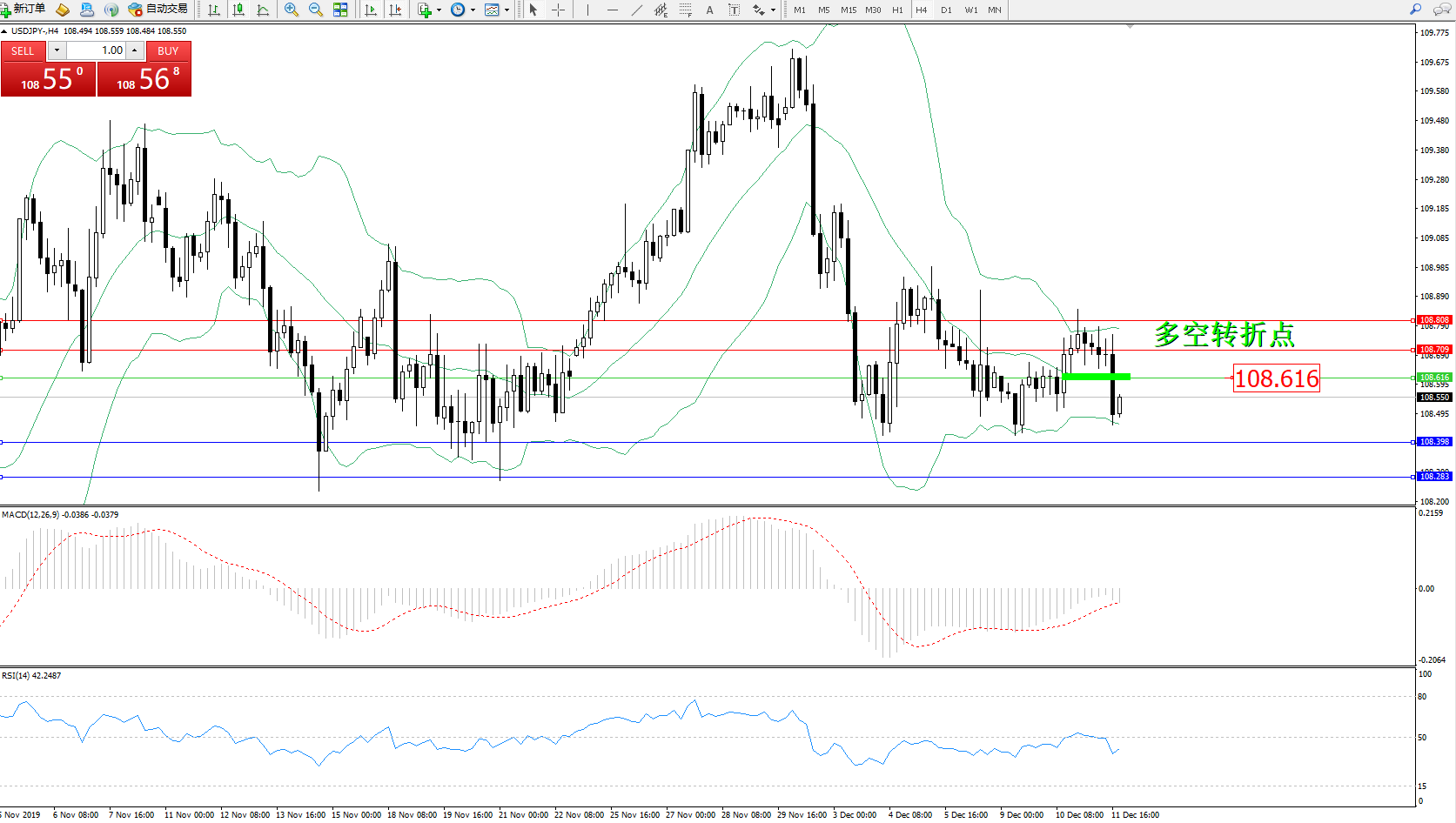Switch to the D1 timeframe
This screenshot has height=823, width=1456.
946,10
